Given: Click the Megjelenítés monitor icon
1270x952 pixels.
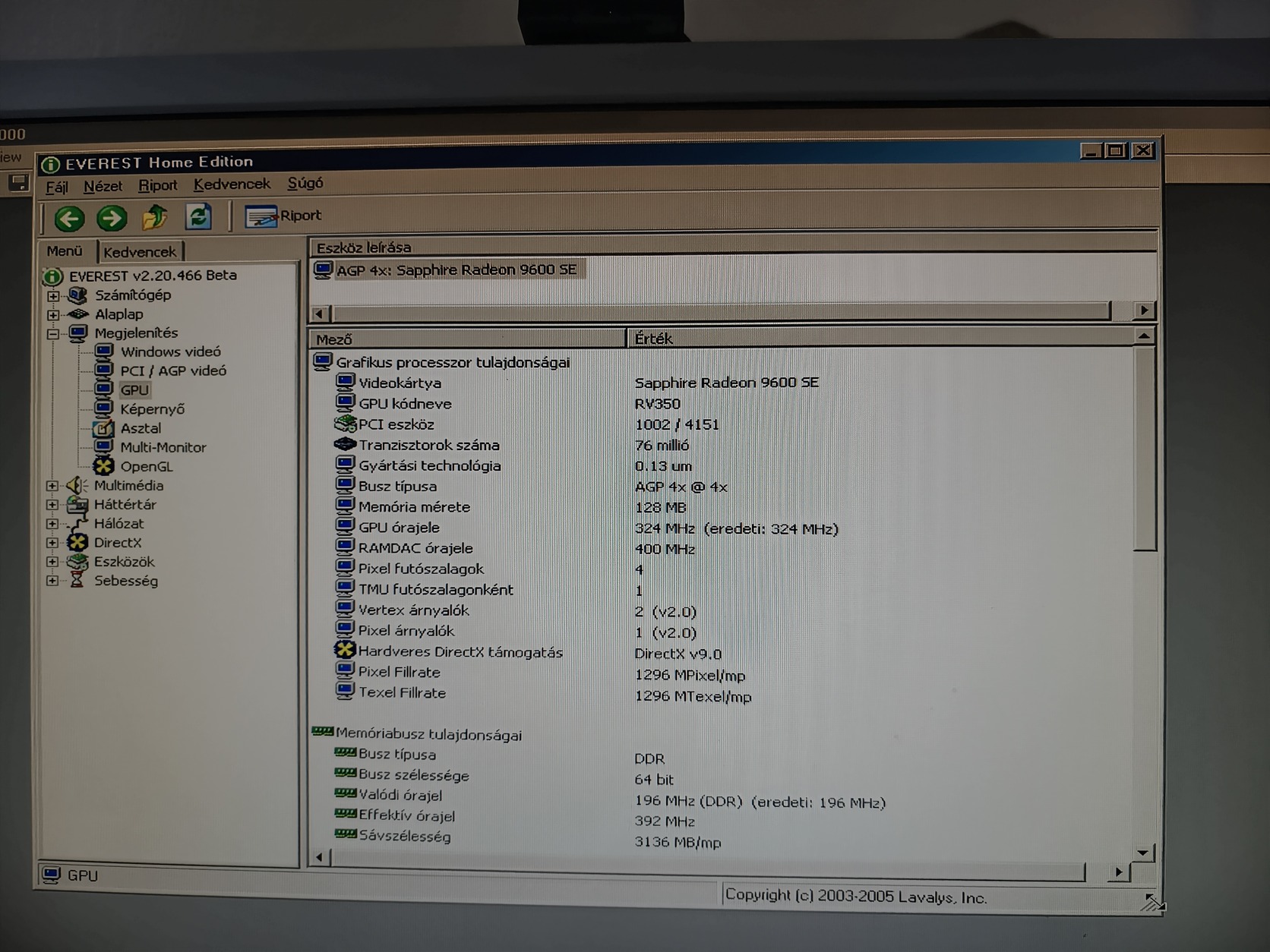Looking at the screenshot, I should 78,333.
